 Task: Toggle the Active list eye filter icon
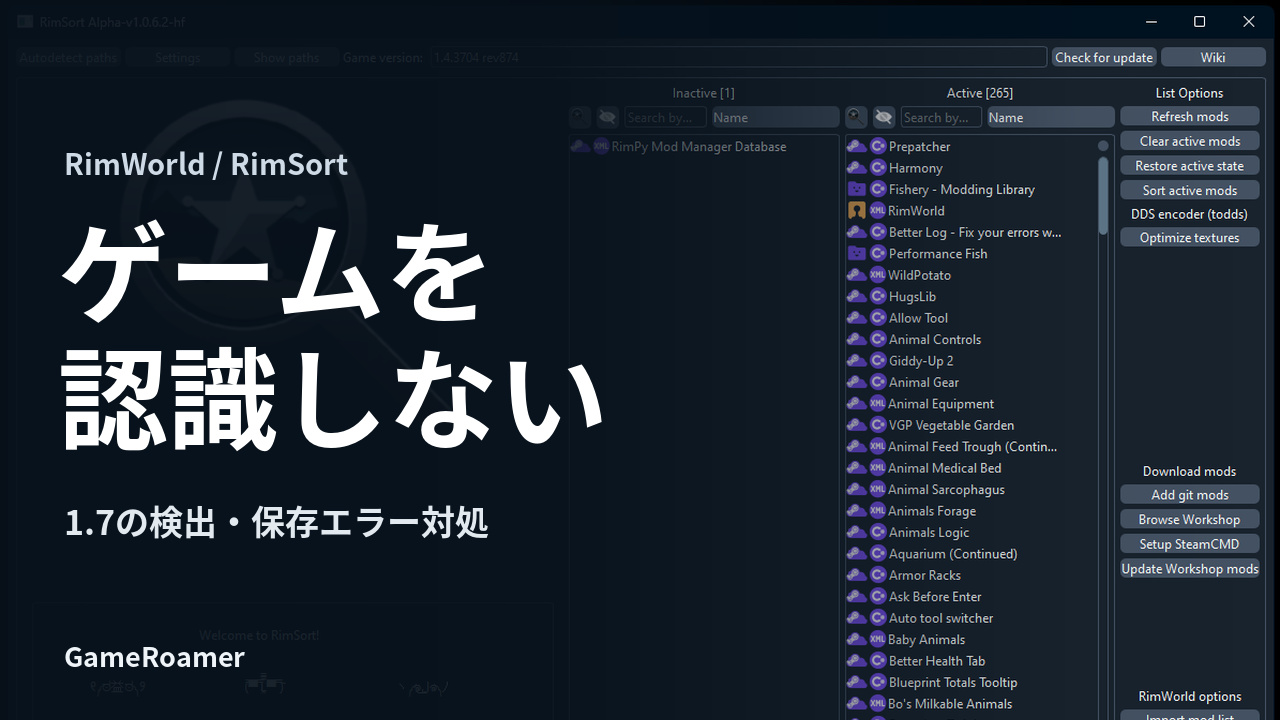[x=883, y=117]
